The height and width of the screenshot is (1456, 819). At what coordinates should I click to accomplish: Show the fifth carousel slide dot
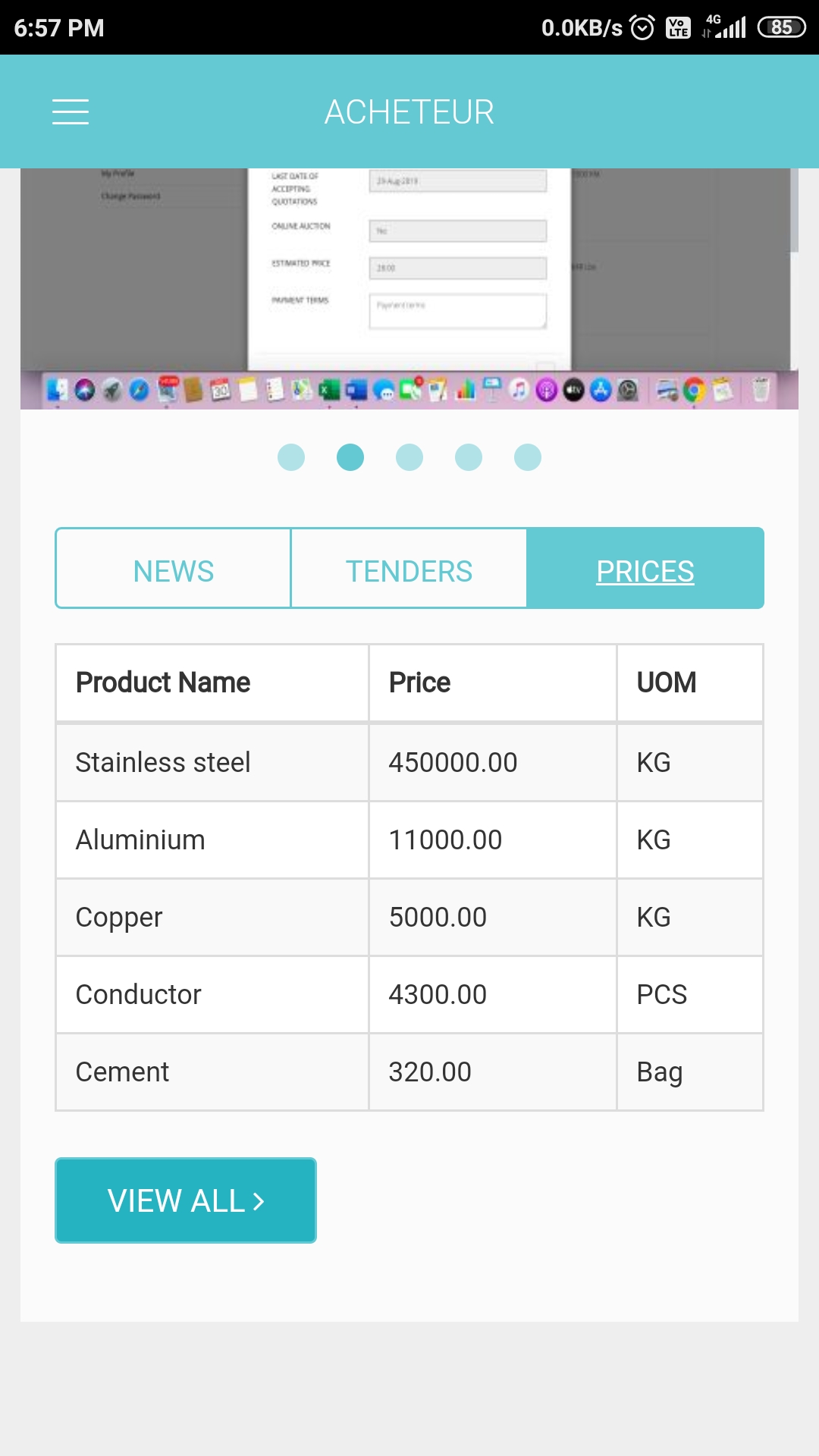pyautogui.click(x=528, y=457)
